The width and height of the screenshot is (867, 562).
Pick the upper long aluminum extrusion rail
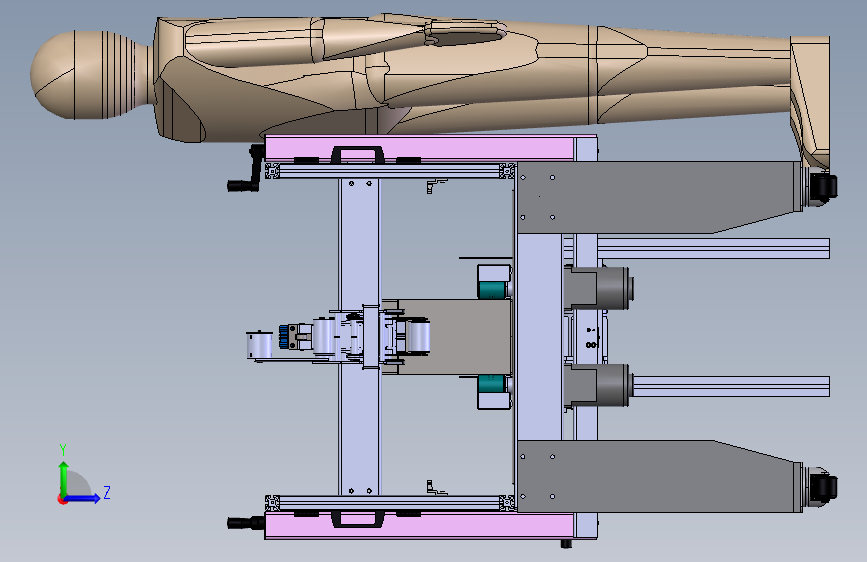(x=713, y=248)
